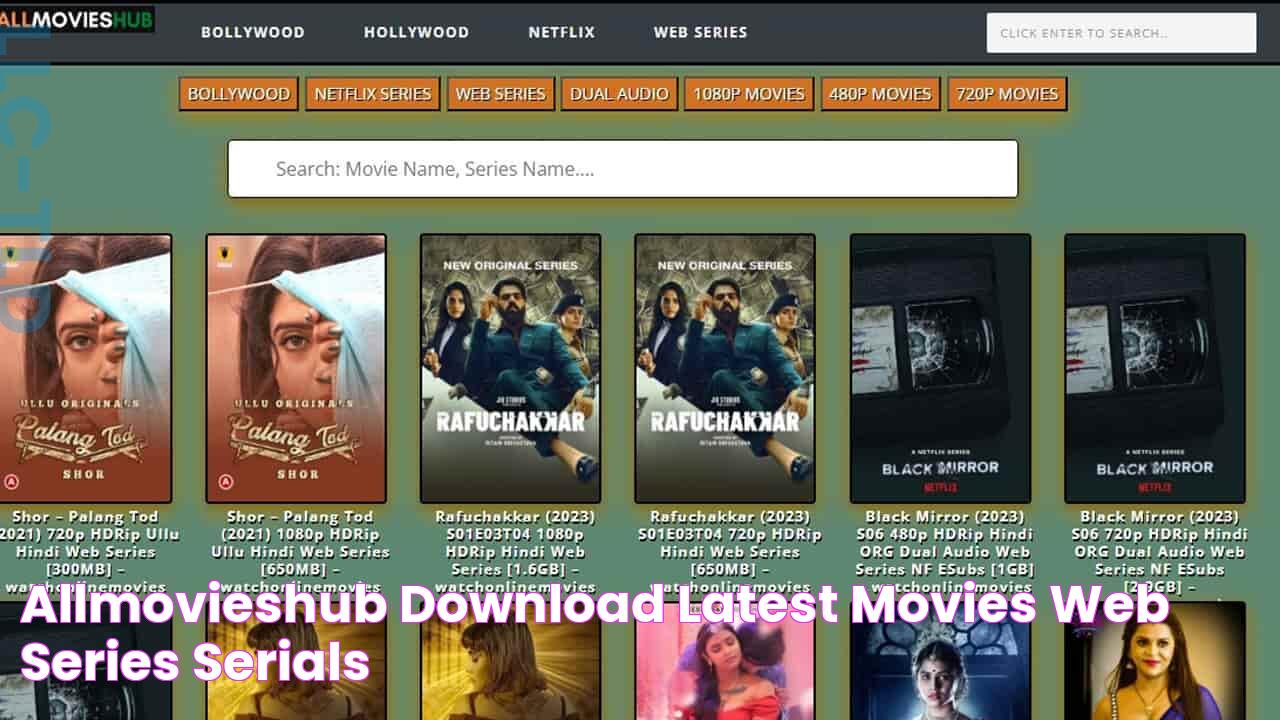1280x720 pixels.
Task: Choose the 1080P Movies category button
Action: [749, 94]
